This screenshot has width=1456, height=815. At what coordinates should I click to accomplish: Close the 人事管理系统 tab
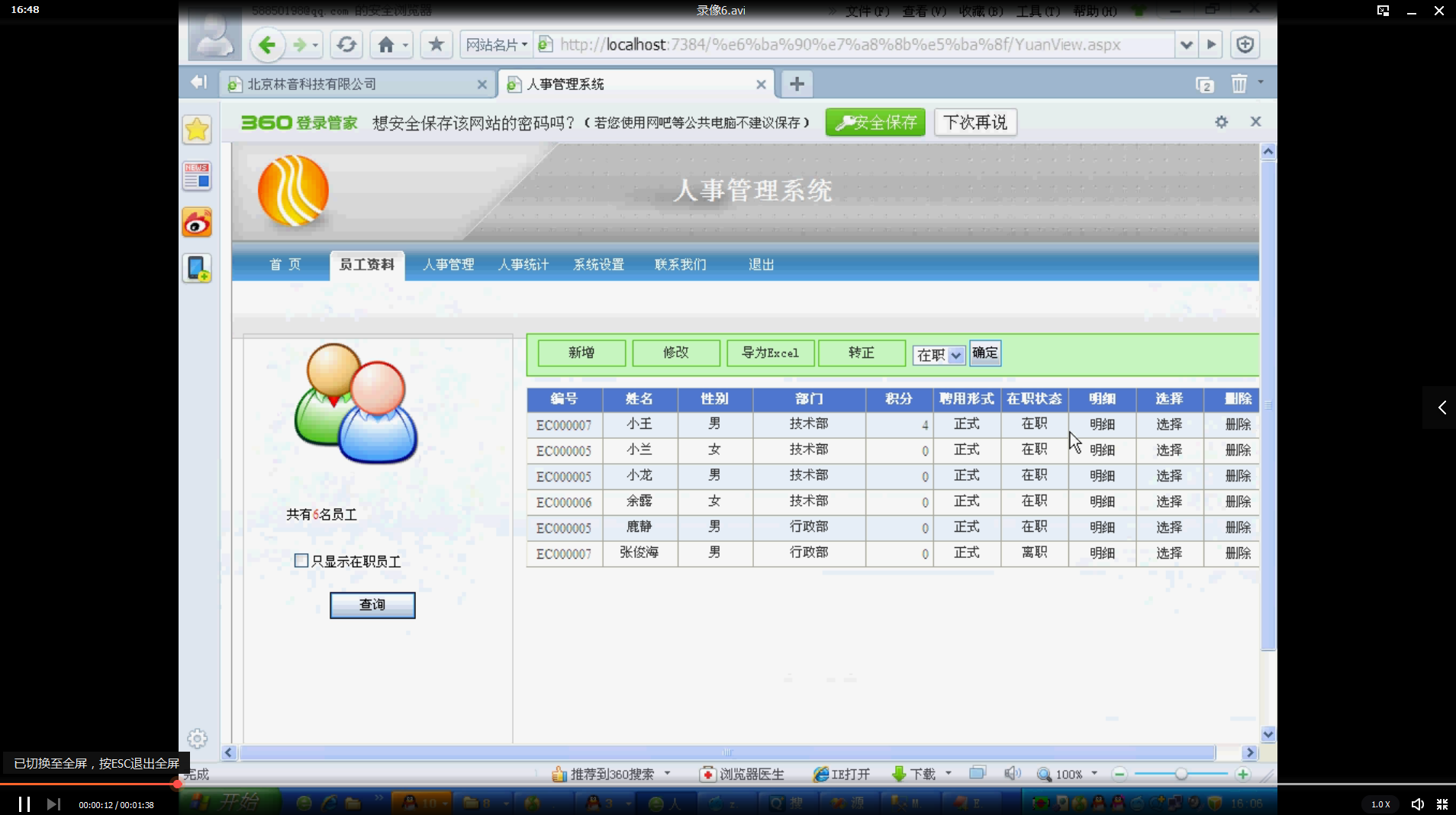click(761, 85)
